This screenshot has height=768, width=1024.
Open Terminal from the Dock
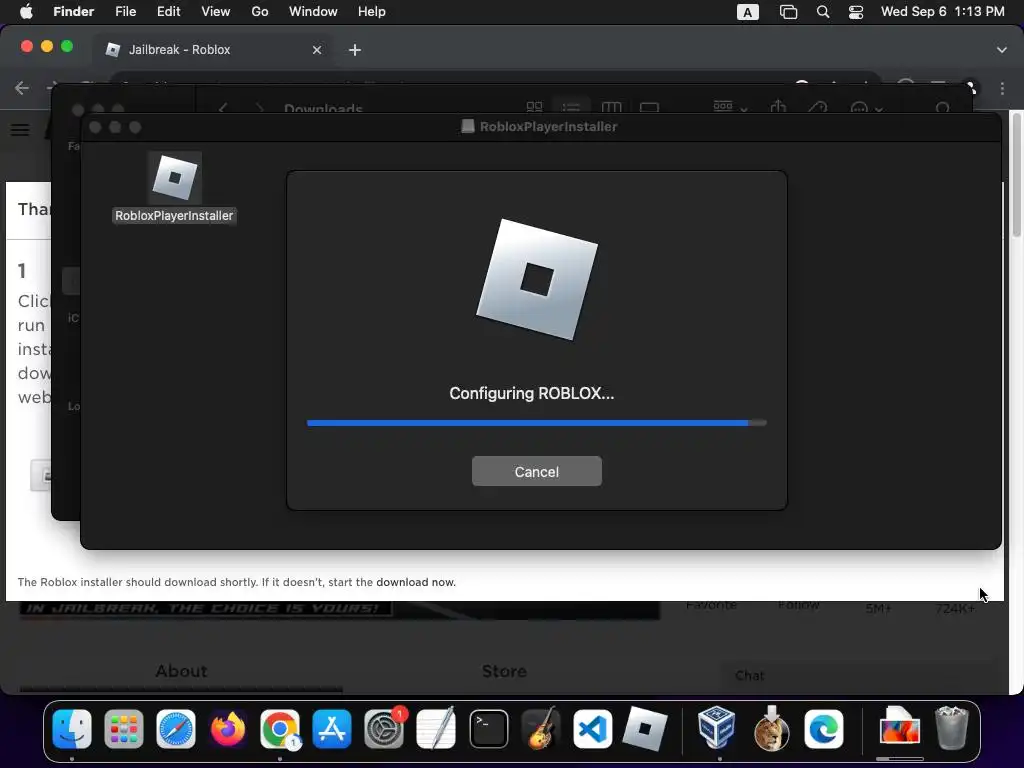488,729
